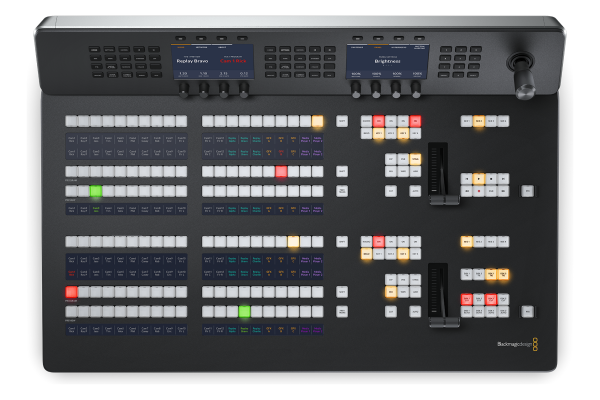Click the first lit red DSK CUT button

[x=466, y=299]
